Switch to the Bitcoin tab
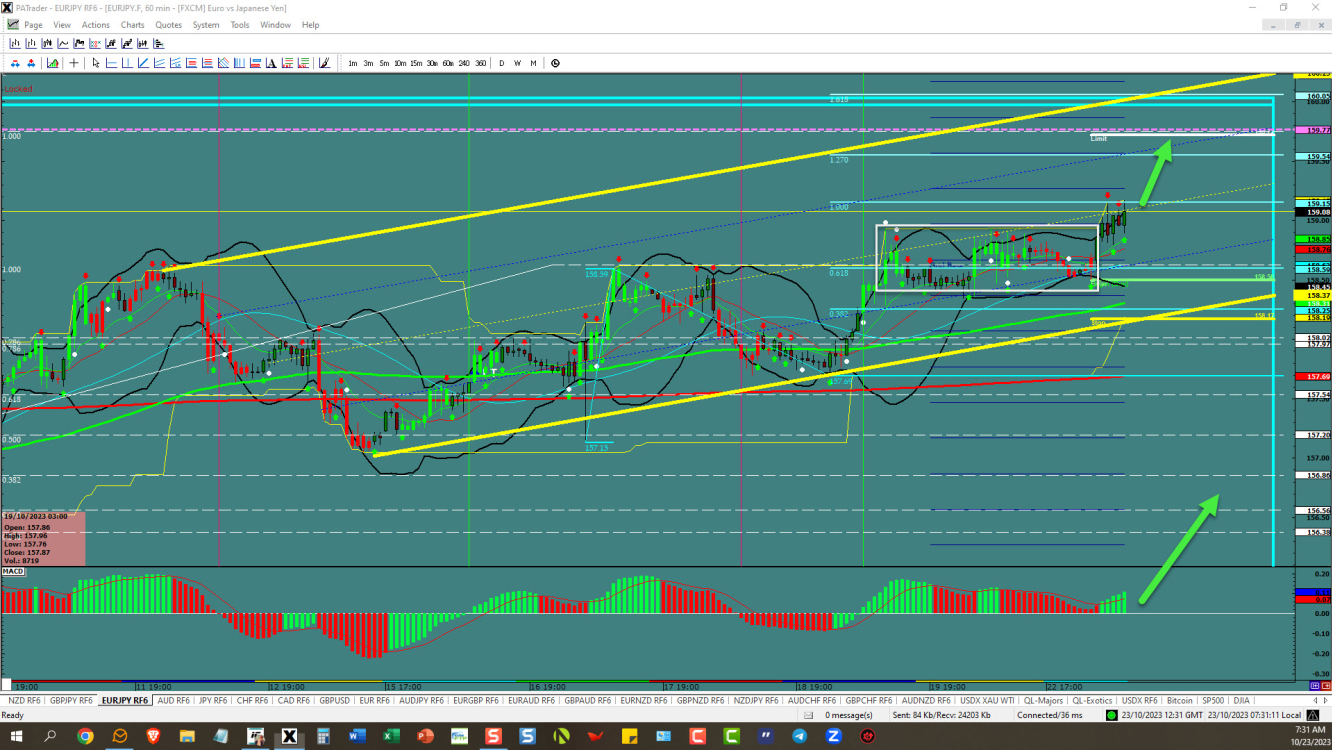The width and height of the screenshot is (1332, 750). click(1180, 700)
